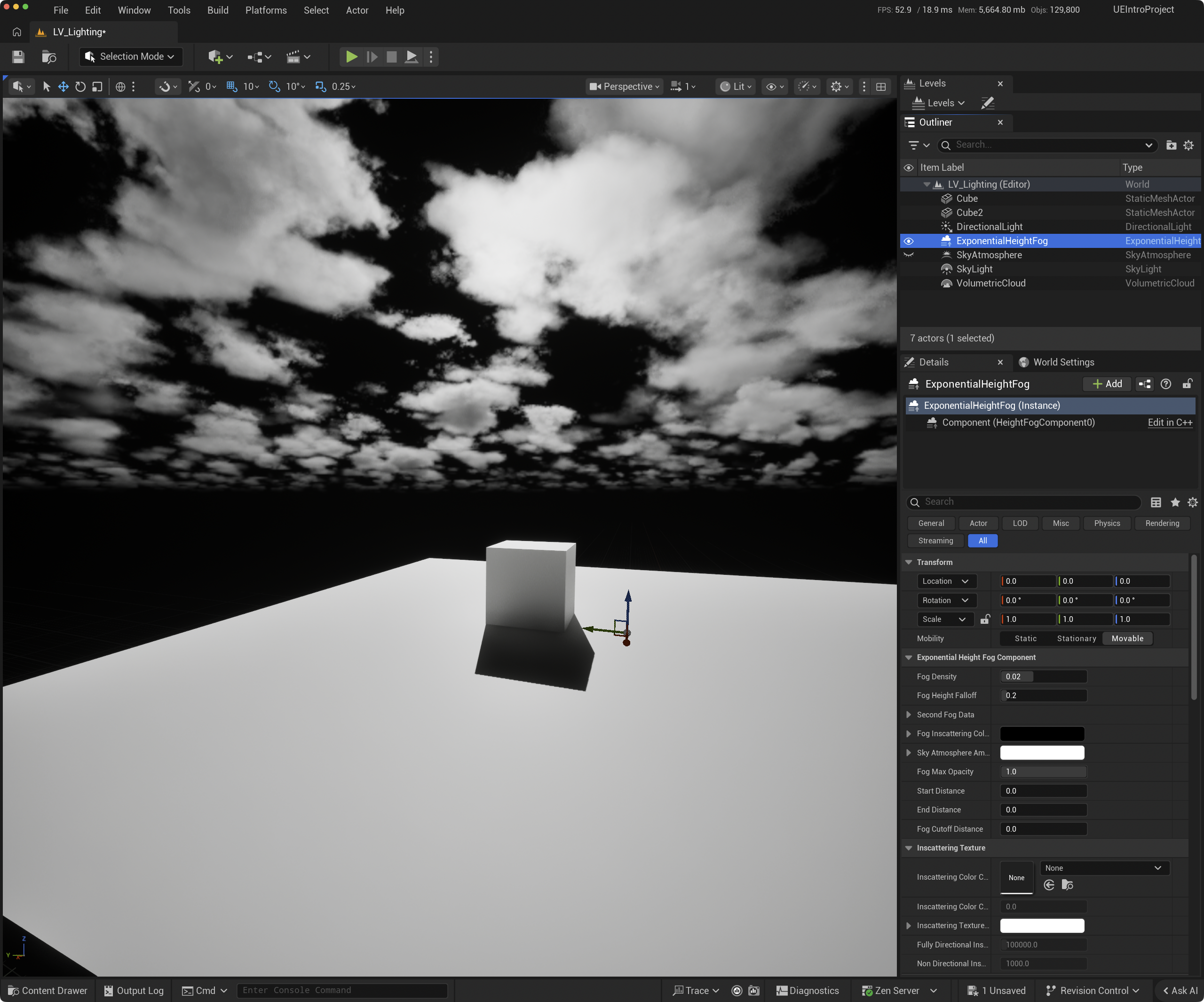
Task: Toggle scale snapping icon
Action: click(x=320, y=86)
